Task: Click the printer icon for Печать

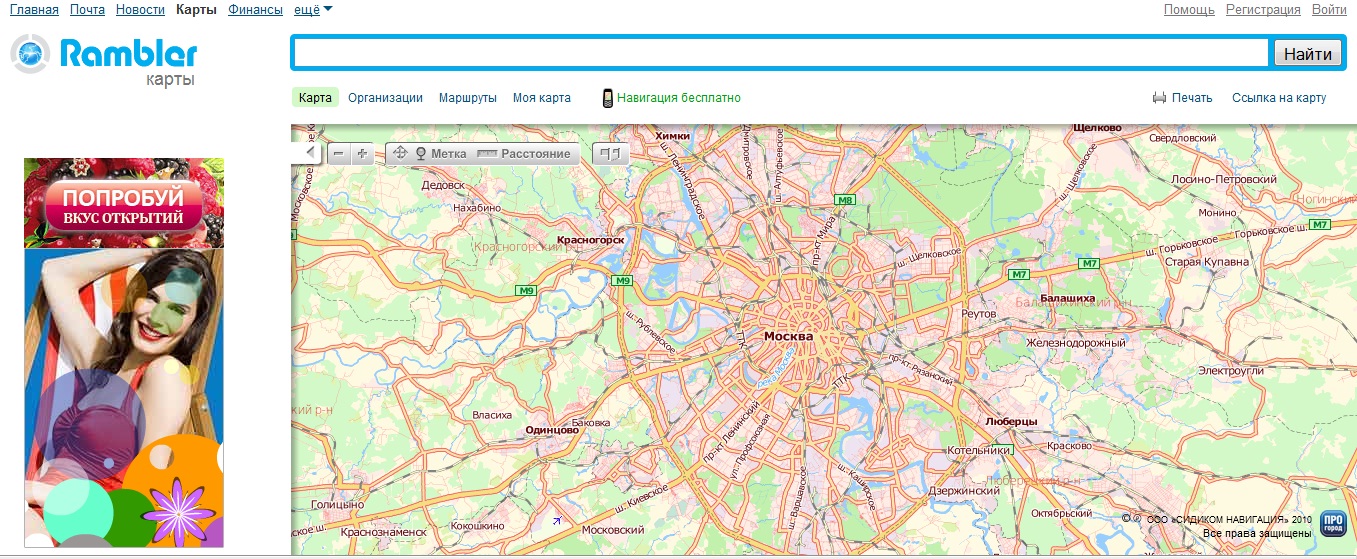Action: click(1159, 98)
